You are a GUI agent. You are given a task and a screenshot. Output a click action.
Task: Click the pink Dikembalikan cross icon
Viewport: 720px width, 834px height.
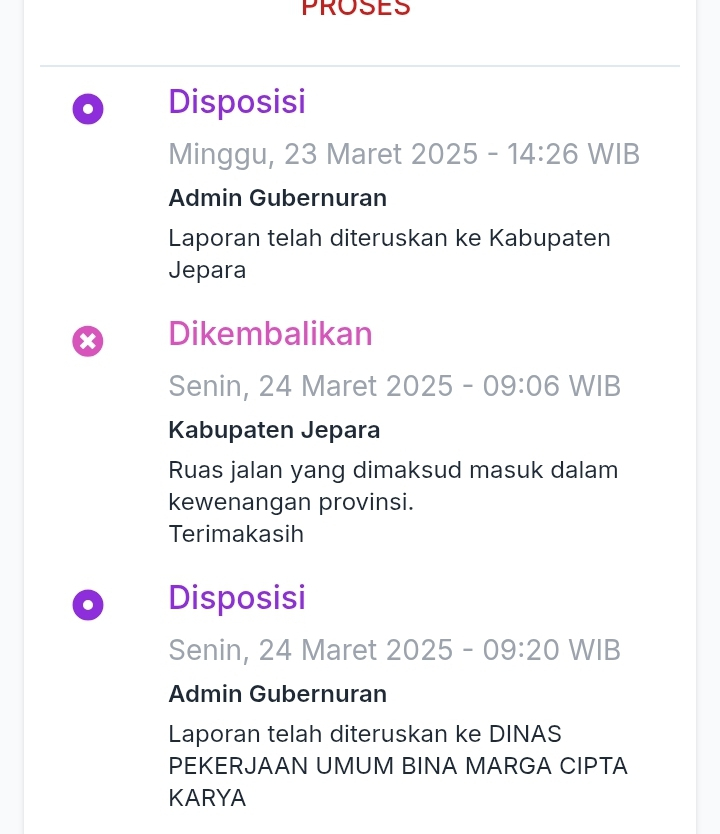point(88,341)
